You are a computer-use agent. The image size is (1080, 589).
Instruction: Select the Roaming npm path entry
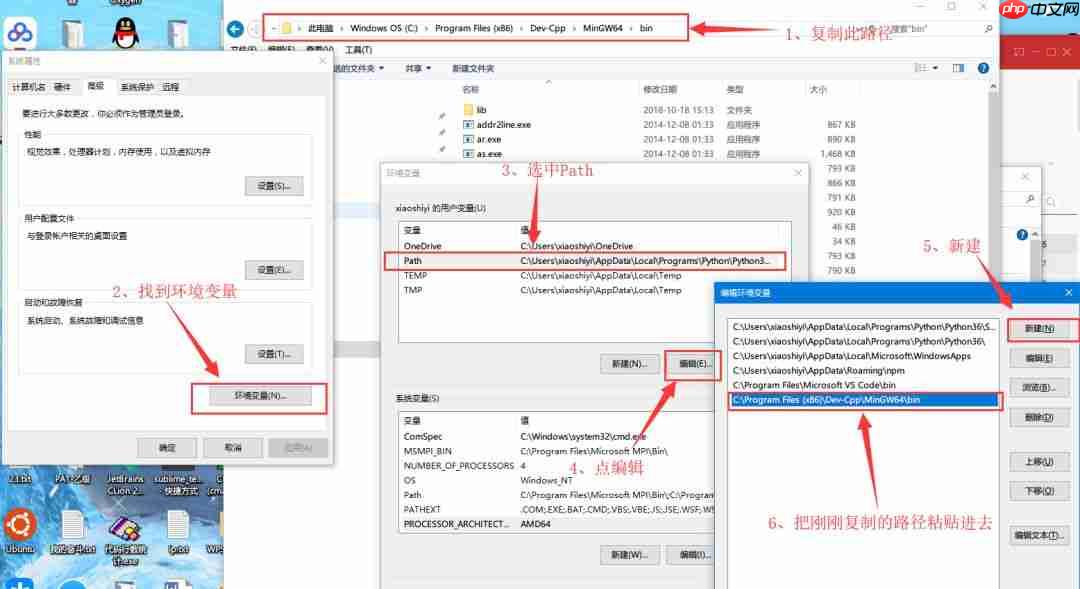[864, 371]
